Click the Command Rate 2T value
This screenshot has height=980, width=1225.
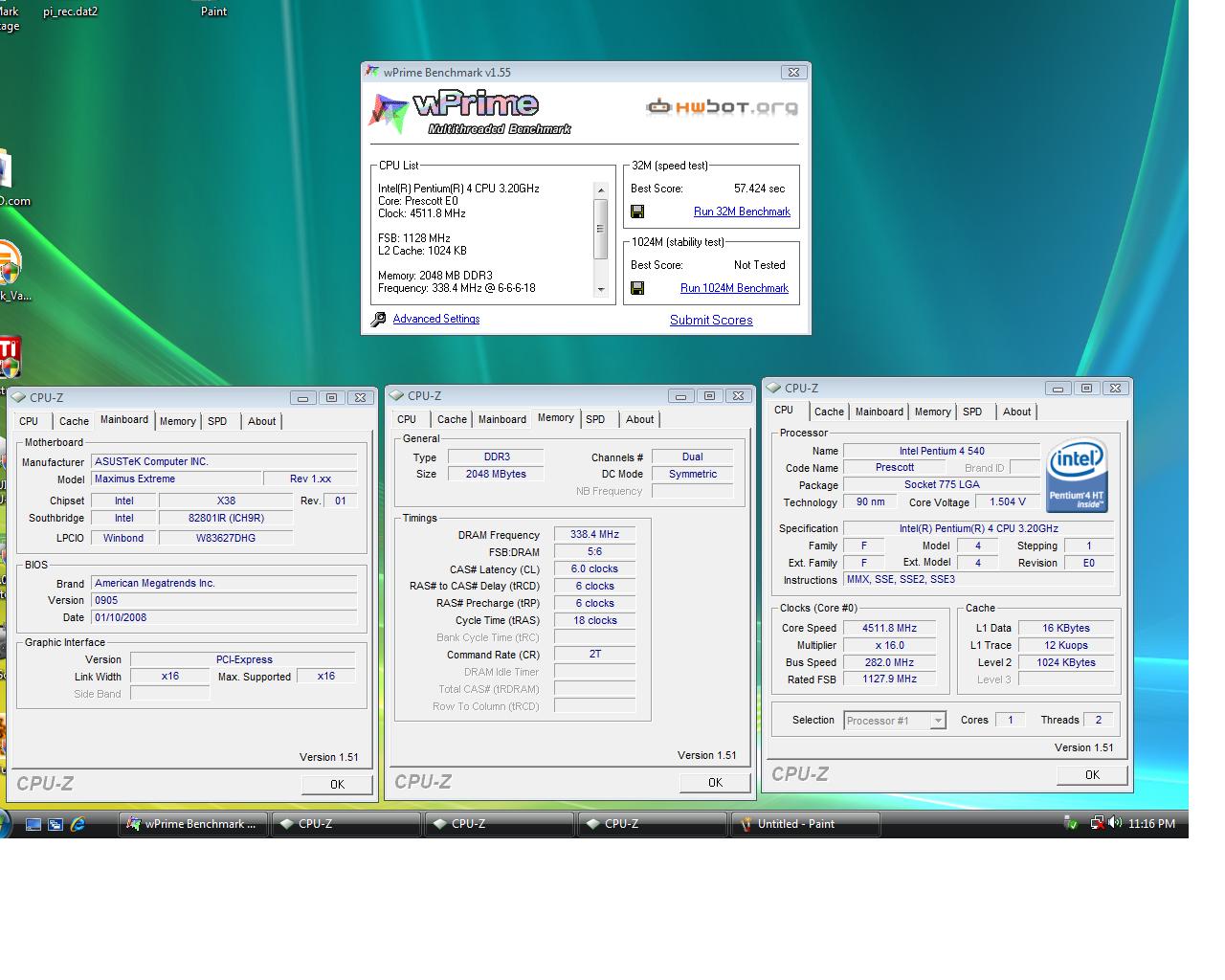[x=594, y=655]
